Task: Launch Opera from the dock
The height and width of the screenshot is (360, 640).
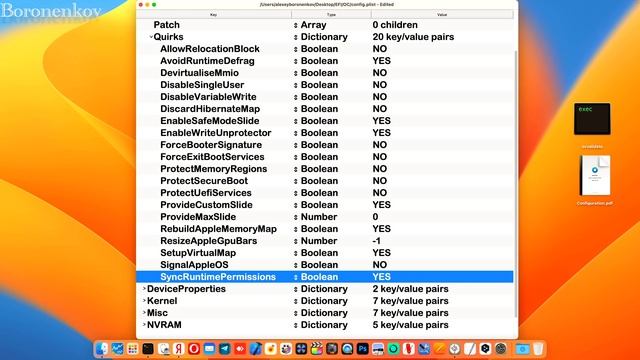Action: click(194, 349)
